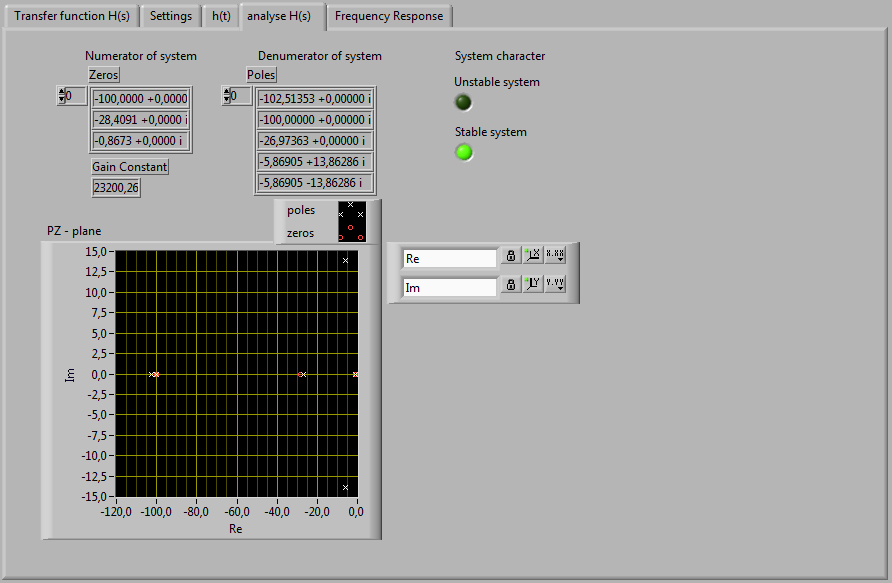
Task: Select pole value -5,86905 +13,86286 i
Action: (x=315, y=162)
